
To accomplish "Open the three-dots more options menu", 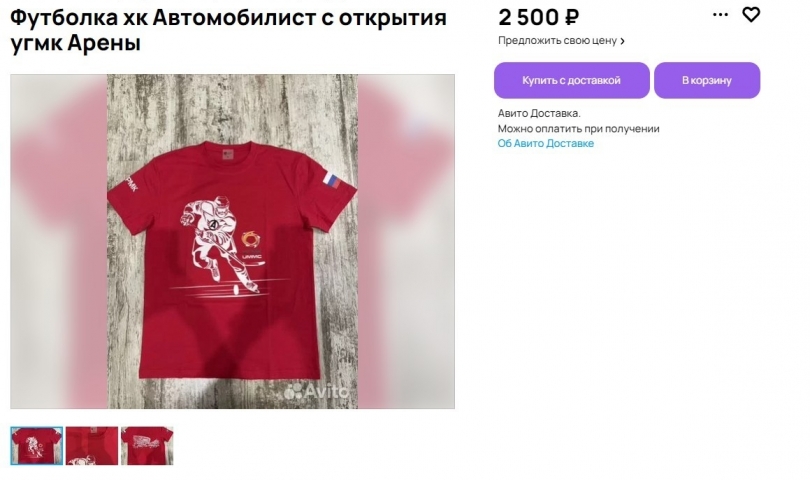I will click(720, 14).
